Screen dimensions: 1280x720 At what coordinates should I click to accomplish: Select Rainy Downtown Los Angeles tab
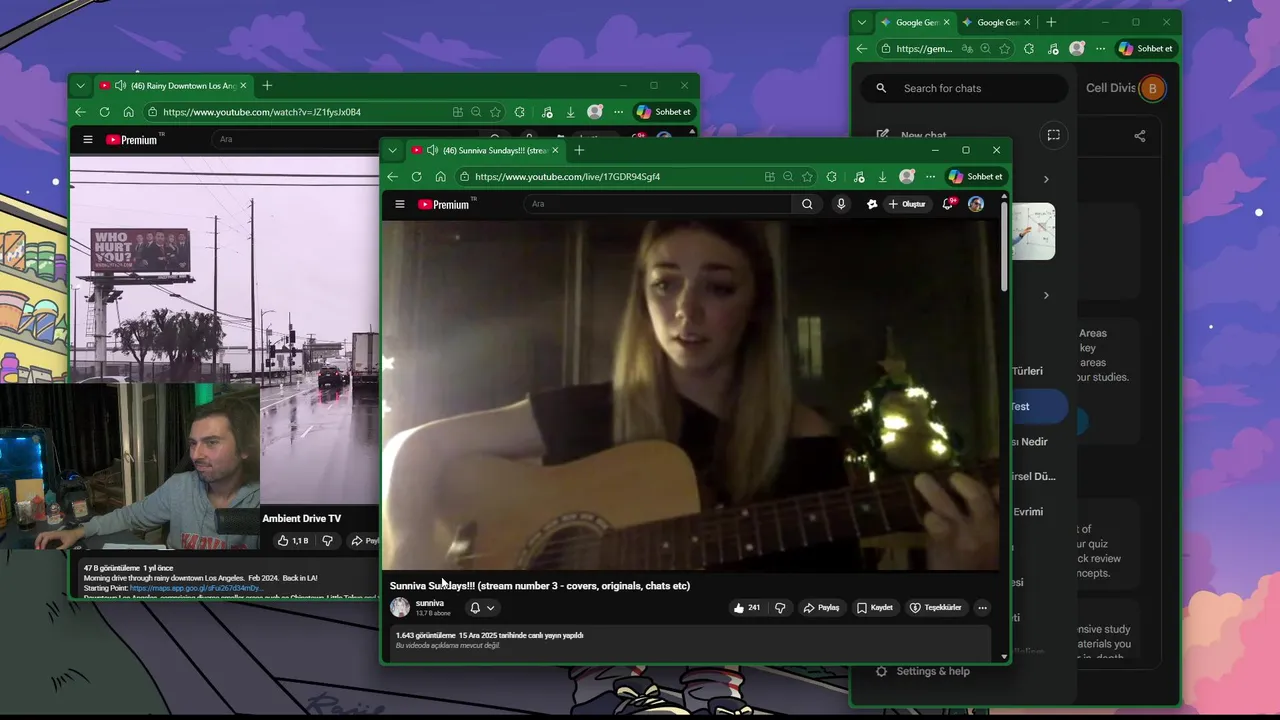[x=173, y=86]
